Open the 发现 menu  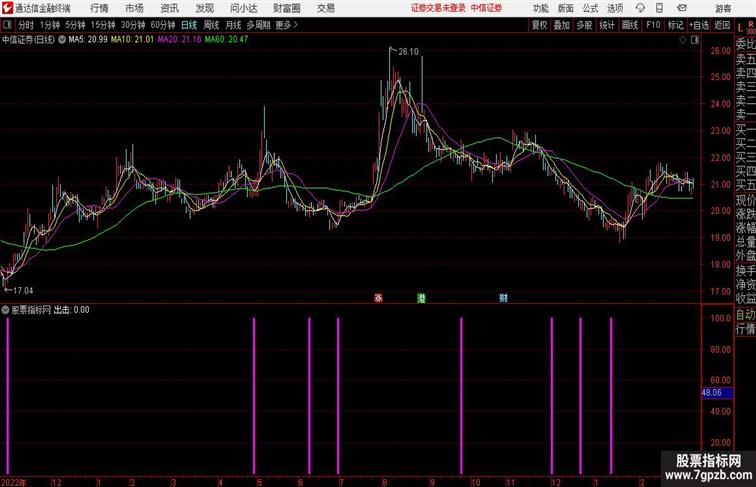[205, 8]
